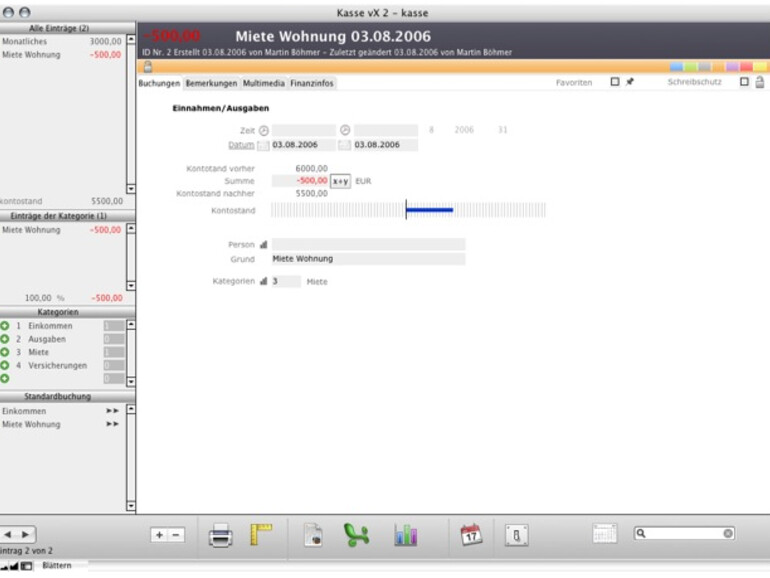Click the printer icon in the bottom toolbar

pyautogui.click(x=220, y=536)
